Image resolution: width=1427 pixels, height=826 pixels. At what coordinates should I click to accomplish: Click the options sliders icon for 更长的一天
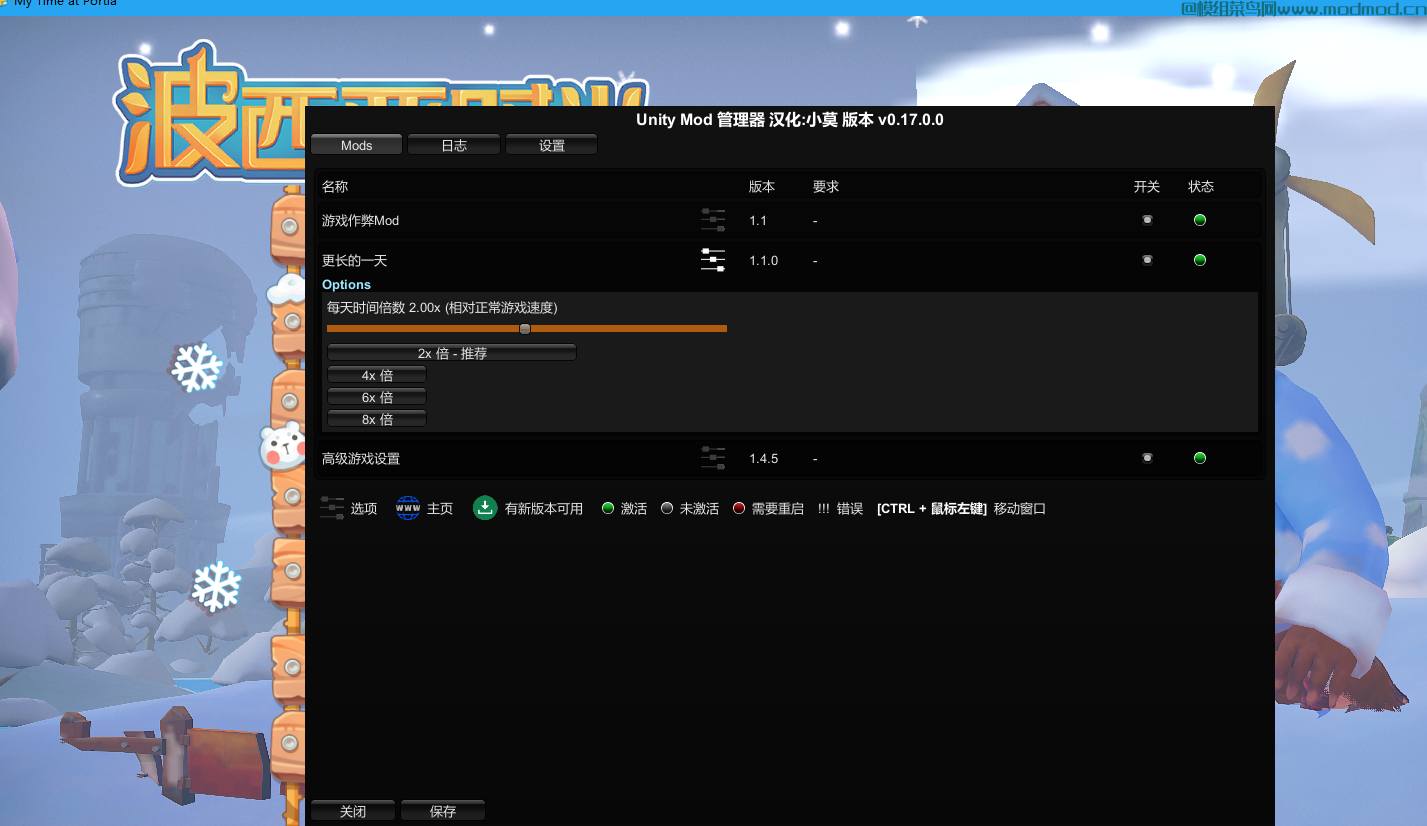tap(713, 261)
